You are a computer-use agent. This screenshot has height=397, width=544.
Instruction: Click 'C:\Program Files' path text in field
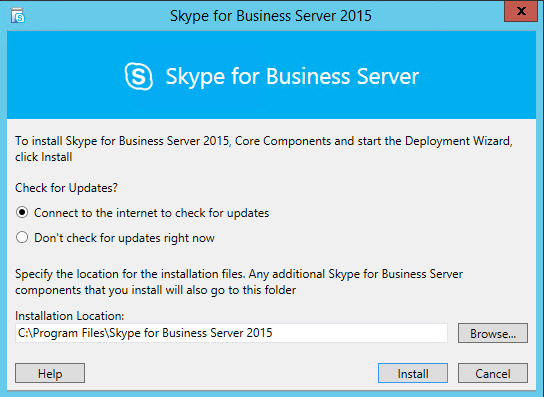point(61,333)
